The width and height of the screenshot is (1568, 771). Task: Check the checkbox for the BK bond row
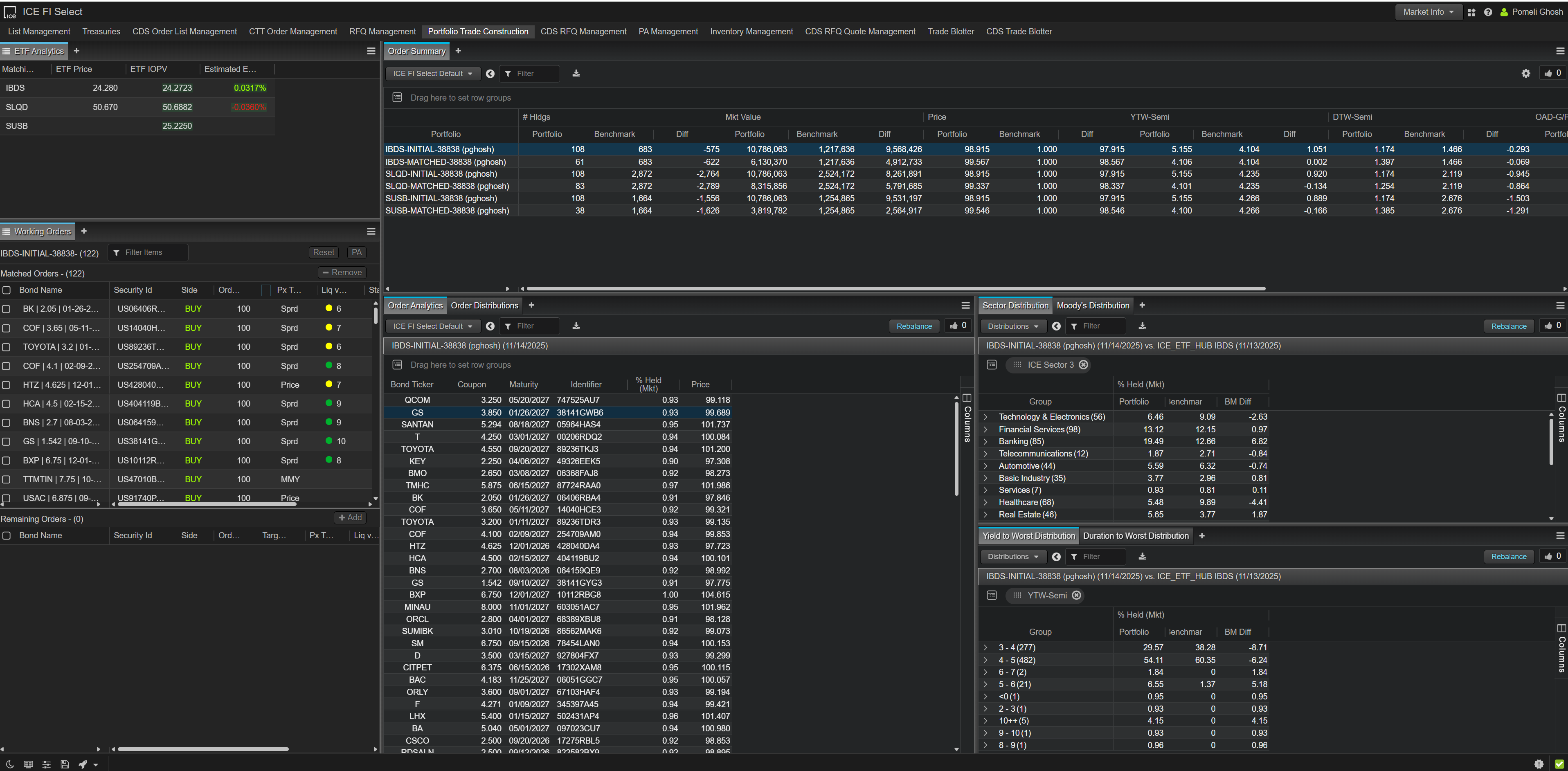7,308
